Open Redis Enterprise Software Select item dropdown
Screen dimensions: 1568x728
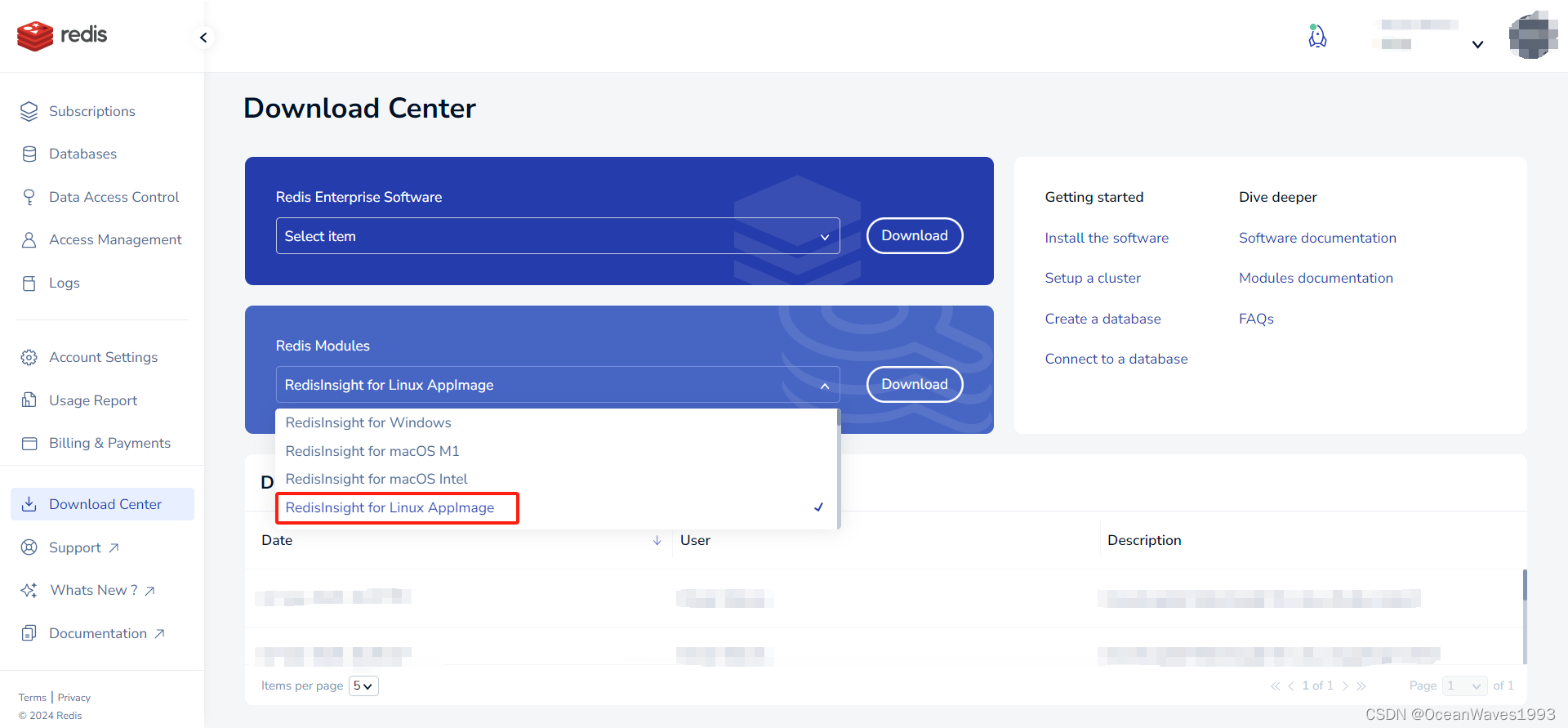558,235
